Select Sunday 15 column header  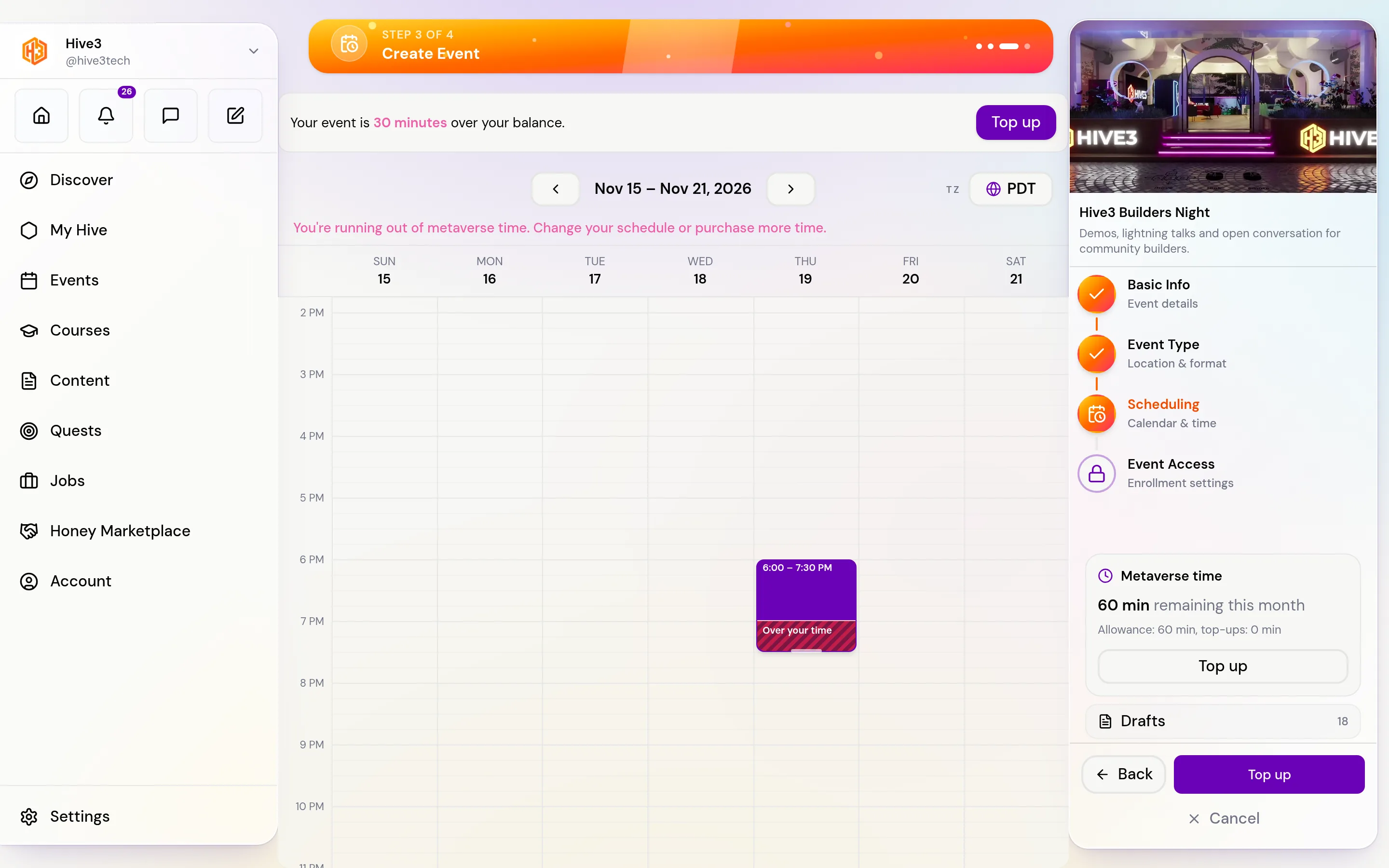tap(384, 271)
